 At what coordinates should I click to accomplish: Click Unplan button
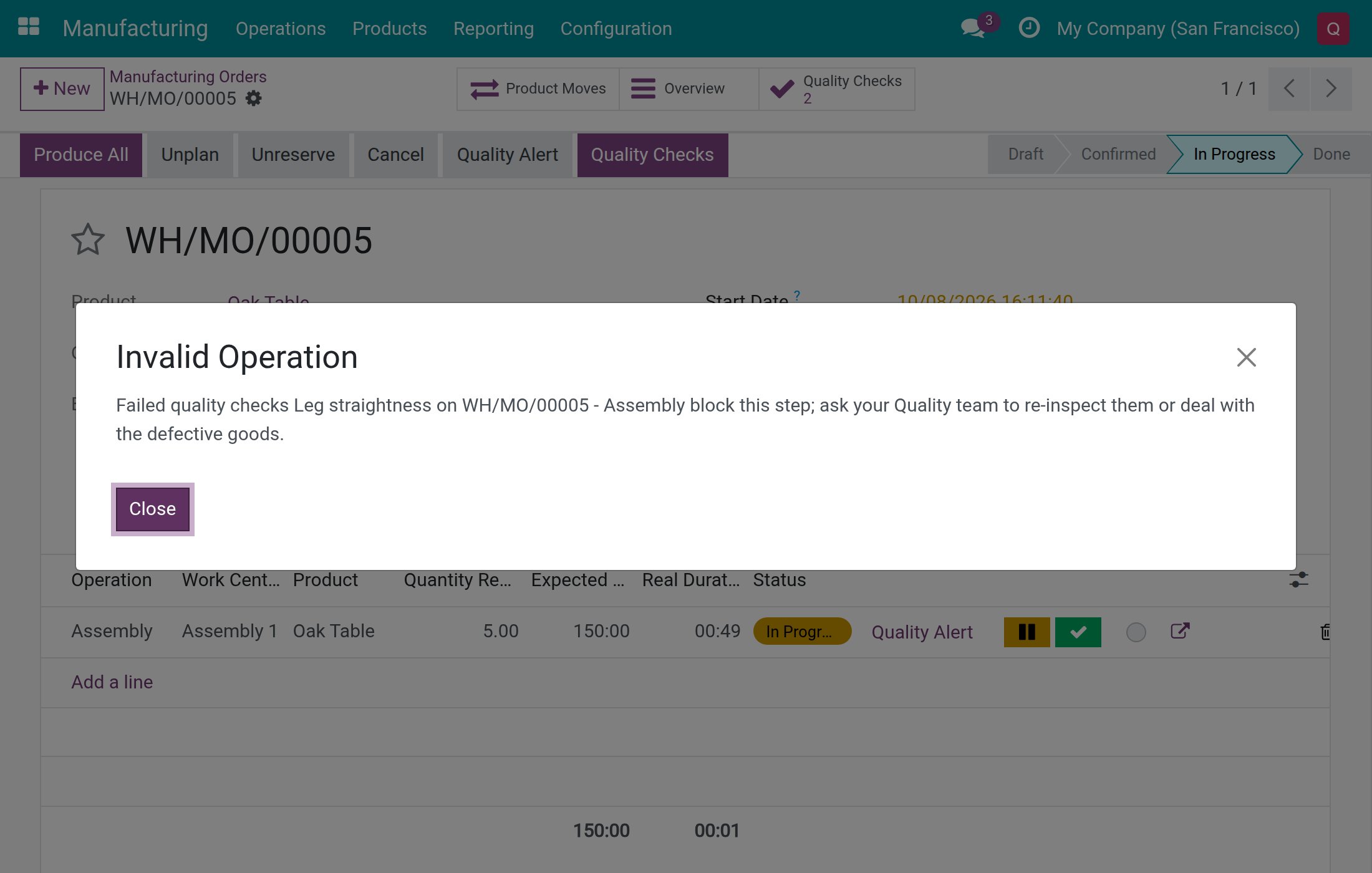tap(190, 155)
